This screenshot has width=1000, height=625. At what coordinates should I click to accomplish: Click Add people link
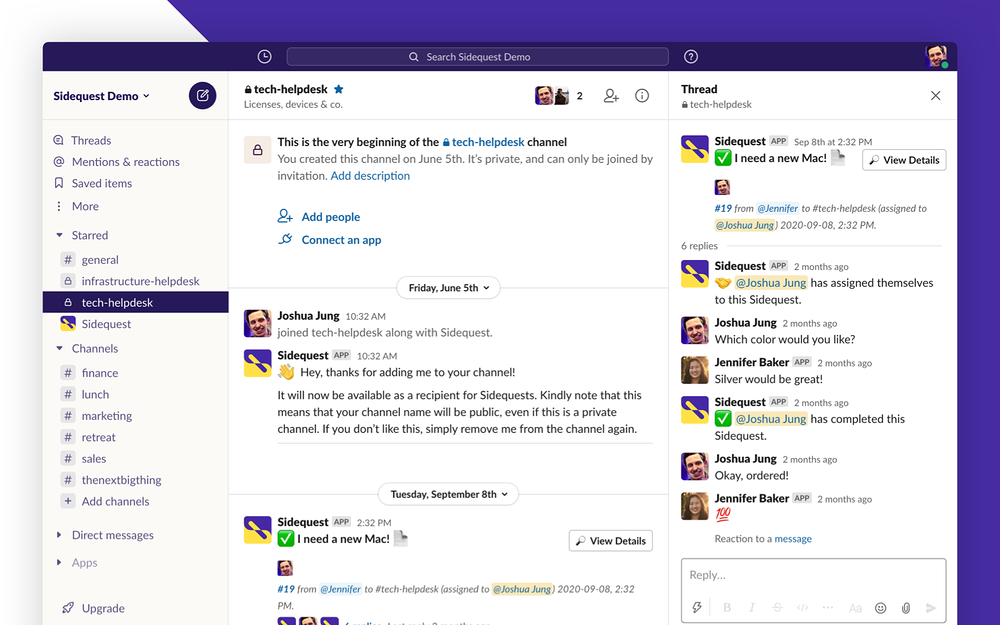330,217
